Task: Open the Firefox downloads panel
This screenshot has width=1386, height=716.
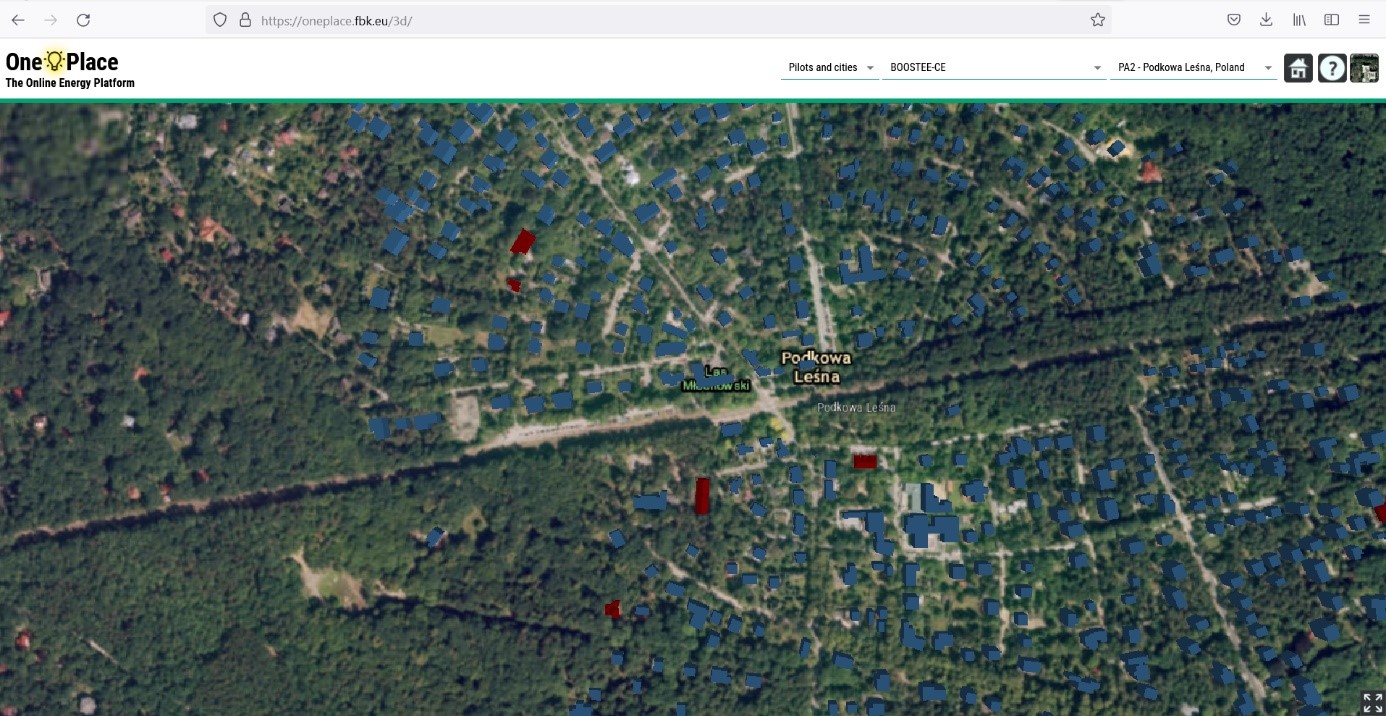Action: [x=1266, y=20]
